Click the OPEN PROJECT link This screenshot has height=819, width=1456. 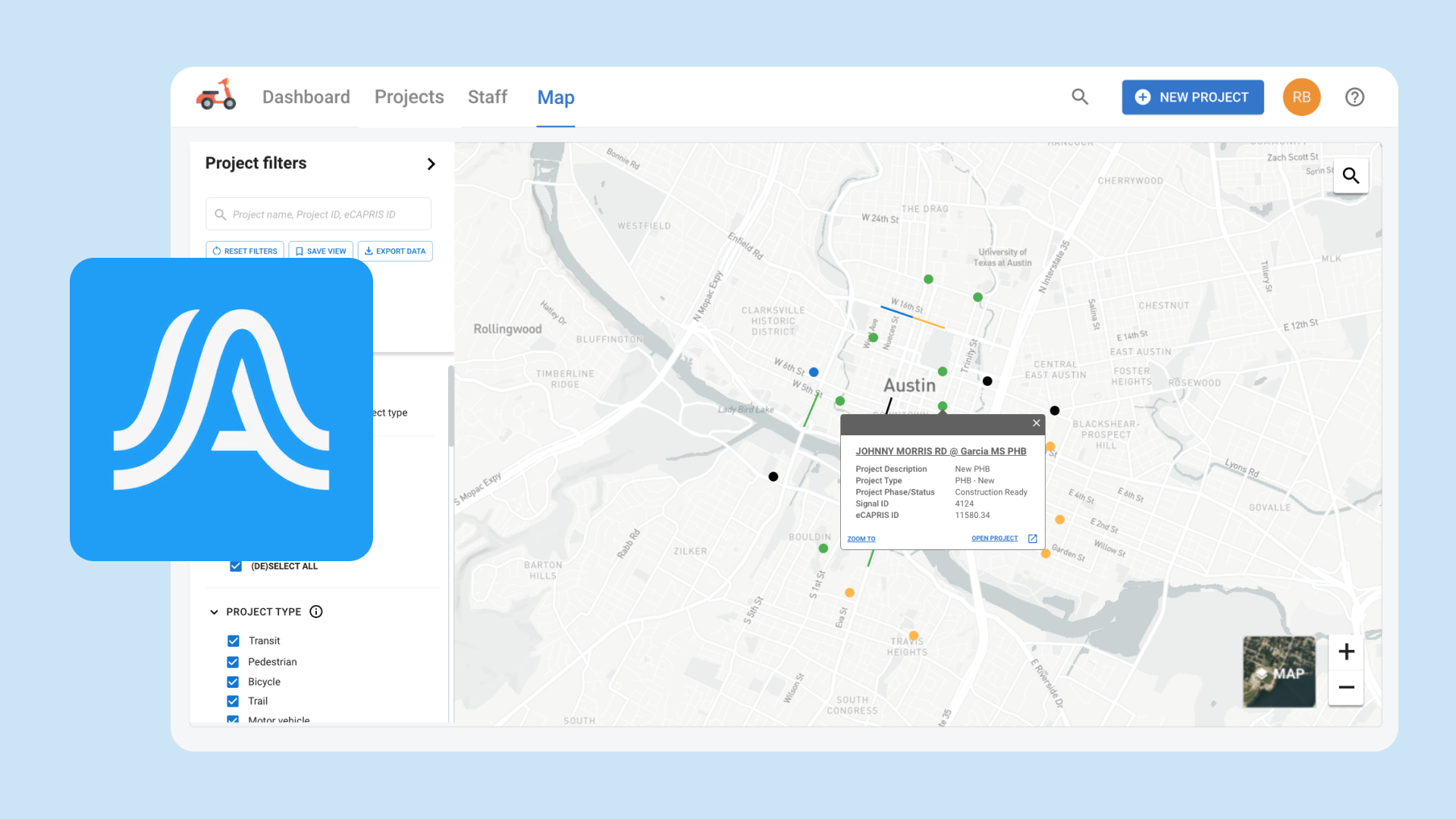click(x=994, y=538)
